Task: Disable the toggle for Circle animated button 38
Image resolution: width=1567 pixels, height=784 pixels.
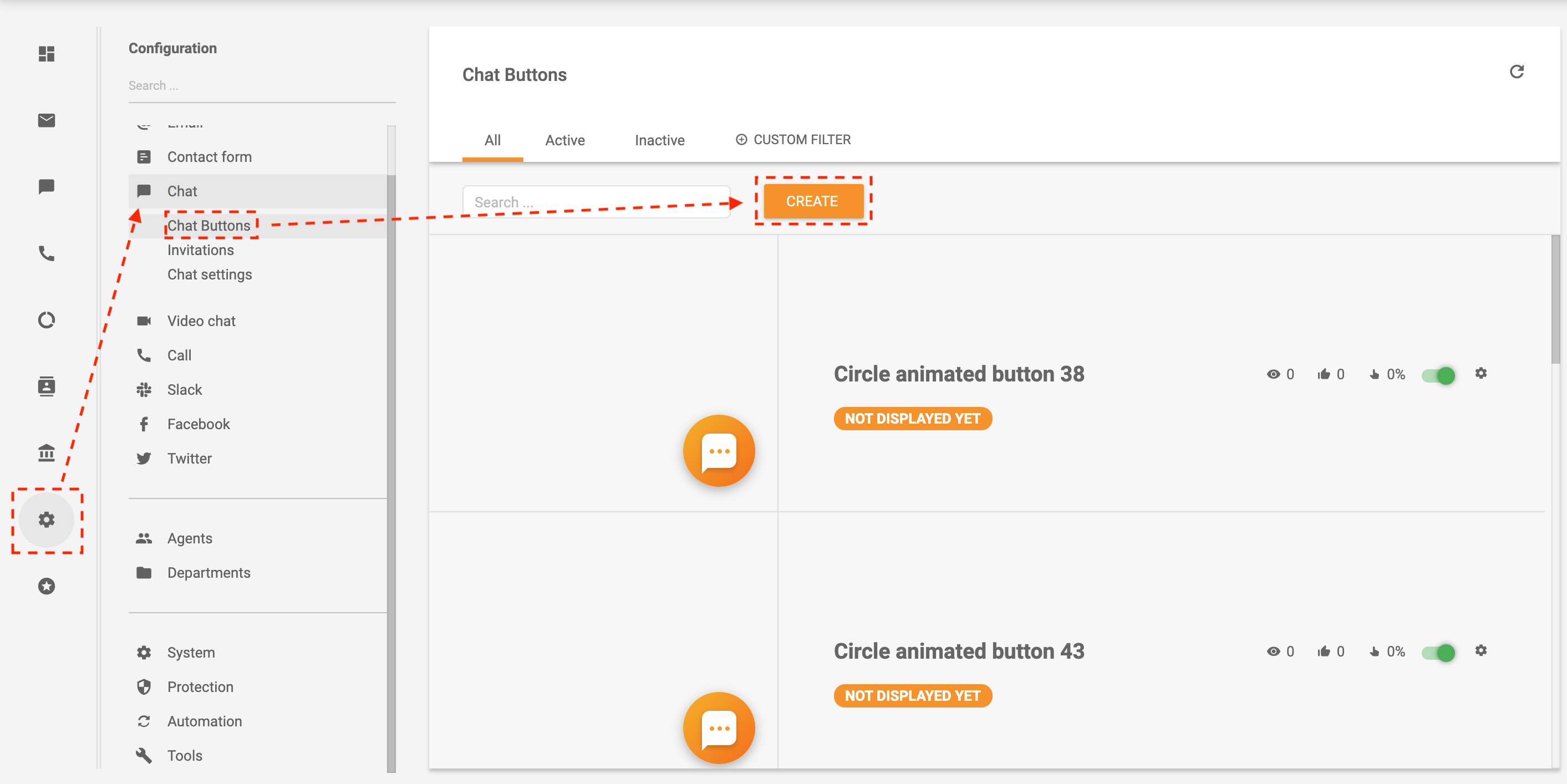Action: [x=1438, y=375]
